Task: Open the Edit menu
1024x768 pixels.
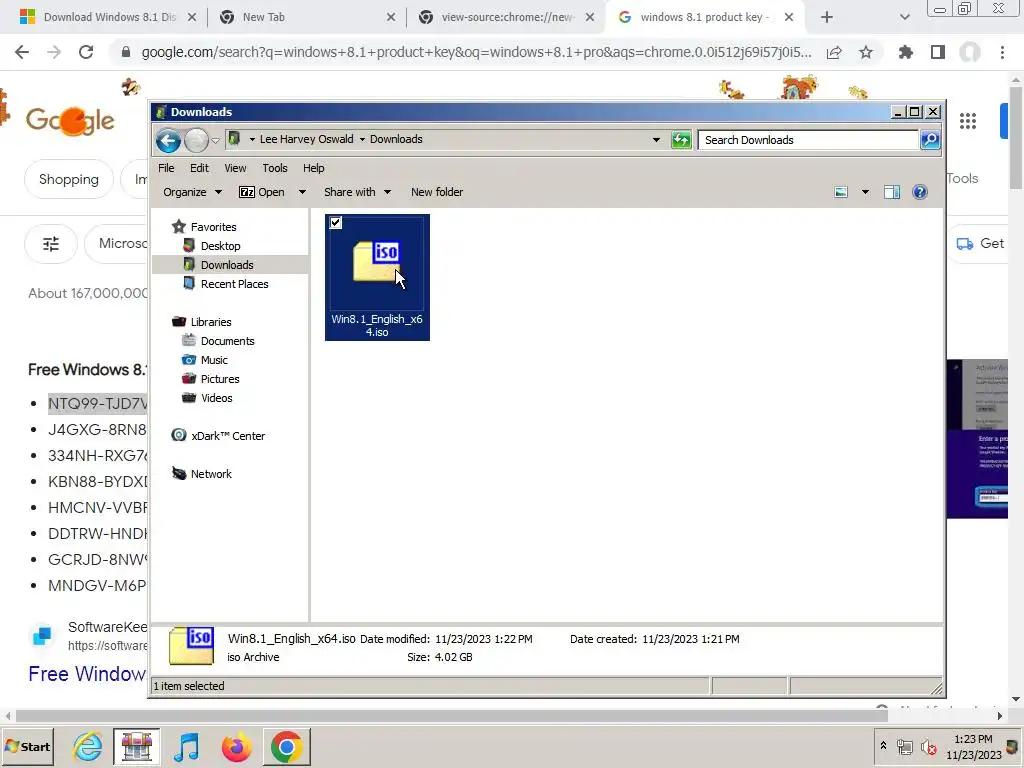Action: pyautogui.click(x=199, y=168)
